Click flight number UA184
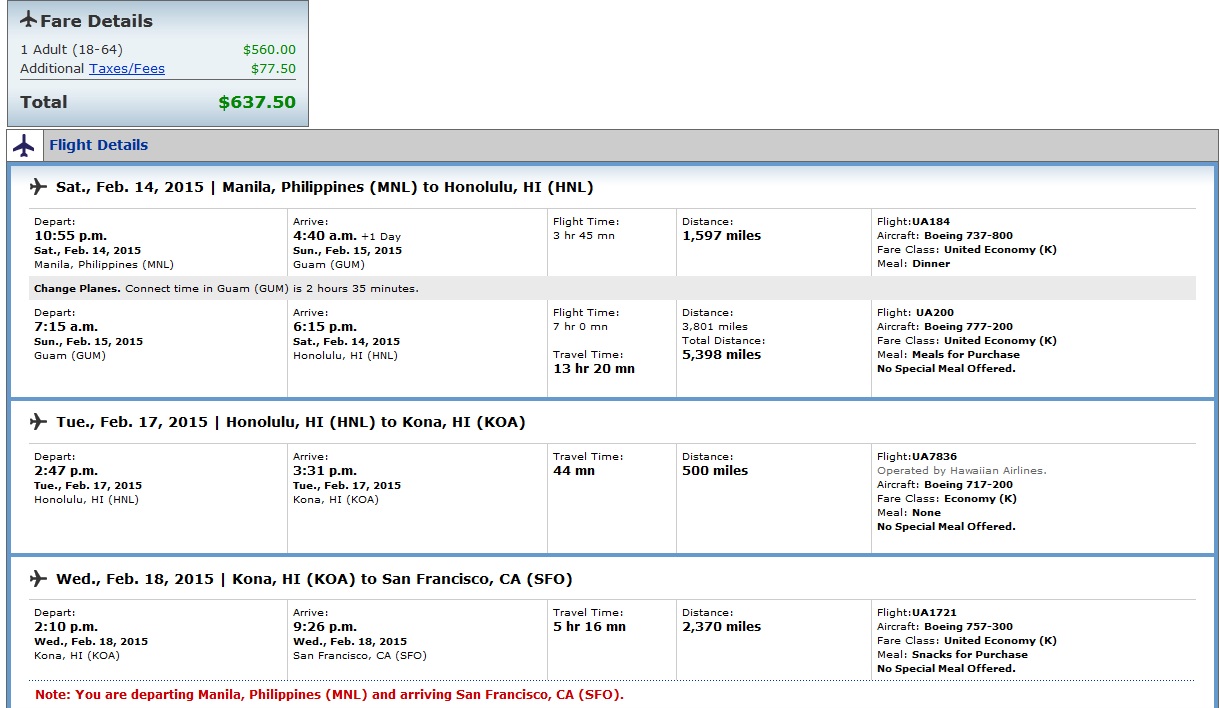The image size is (1220, 708). coord(911,222)
